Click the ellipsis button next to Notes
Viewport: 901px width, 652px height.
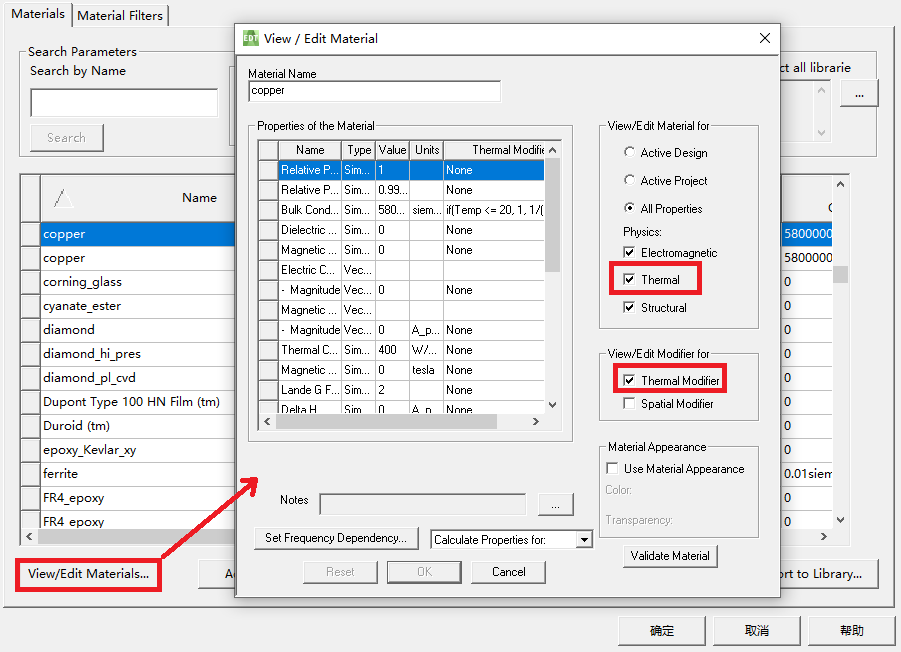555,503
